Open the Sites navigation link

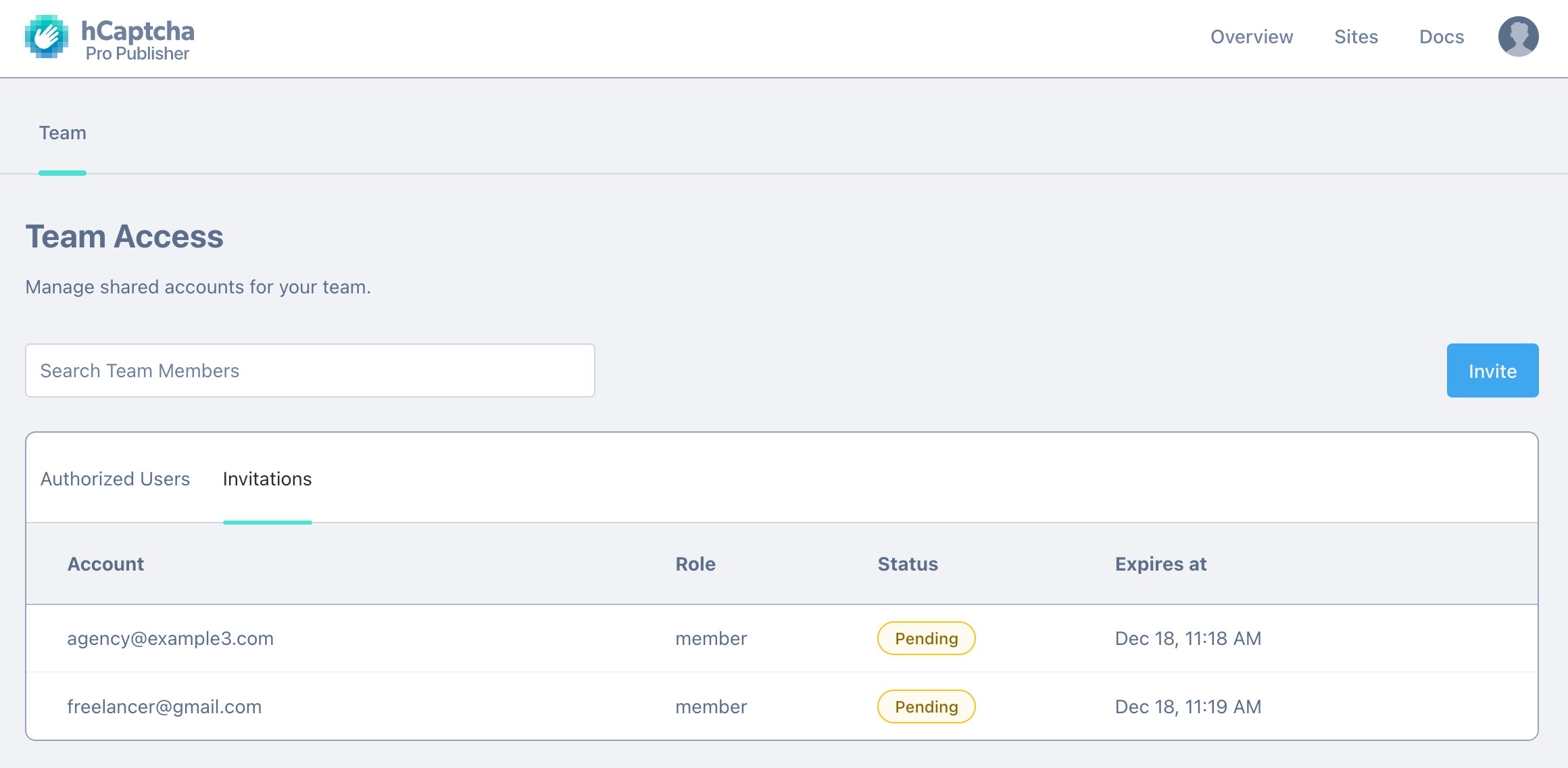(x=1356, y=37)
